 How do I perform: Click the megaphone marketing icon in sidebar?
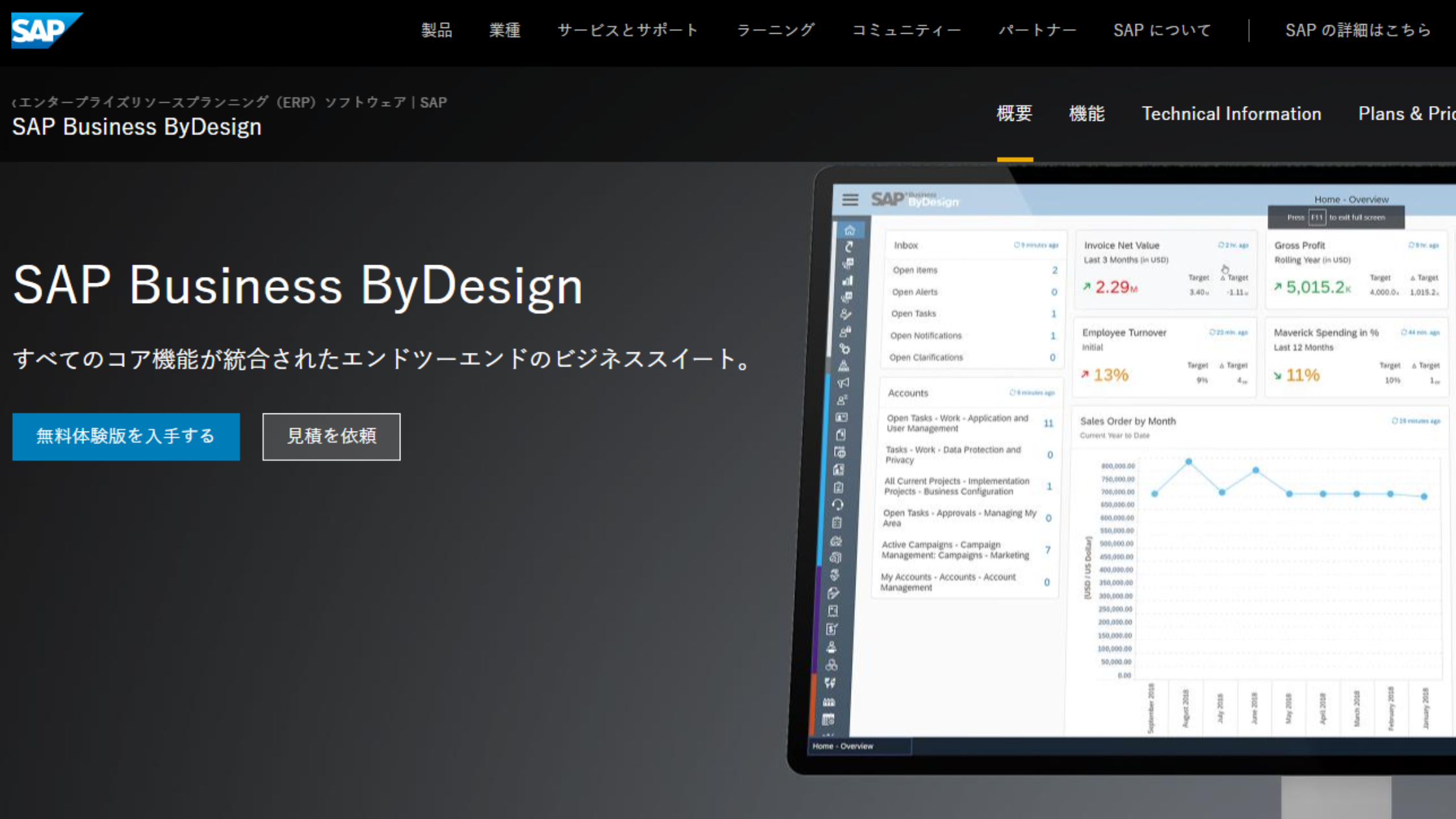tap(844, 383)
